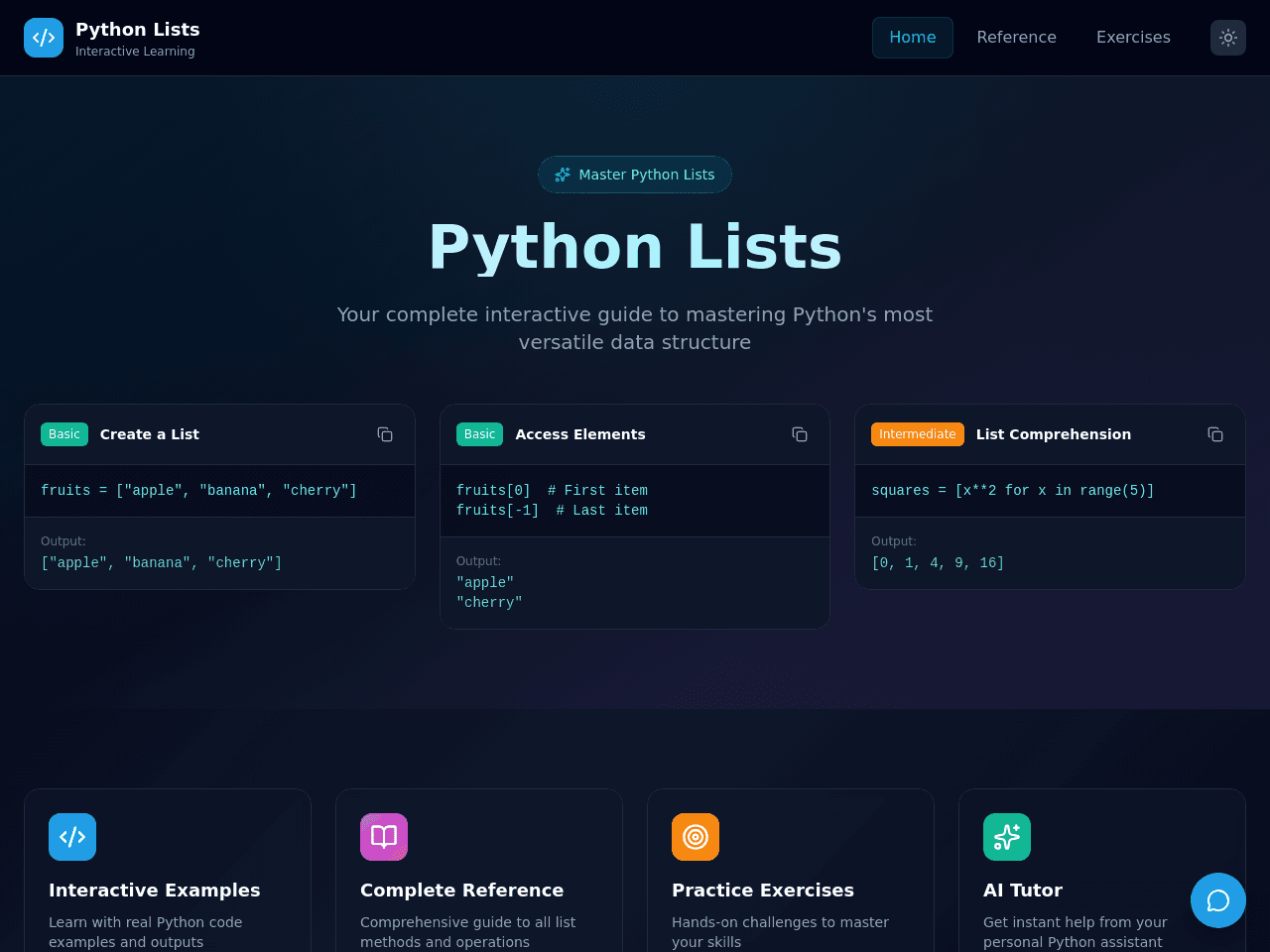This screenshot has height=952, width=1270.
Task: Toggle the light/dark theme sun icon
Action: point(1228,38)
